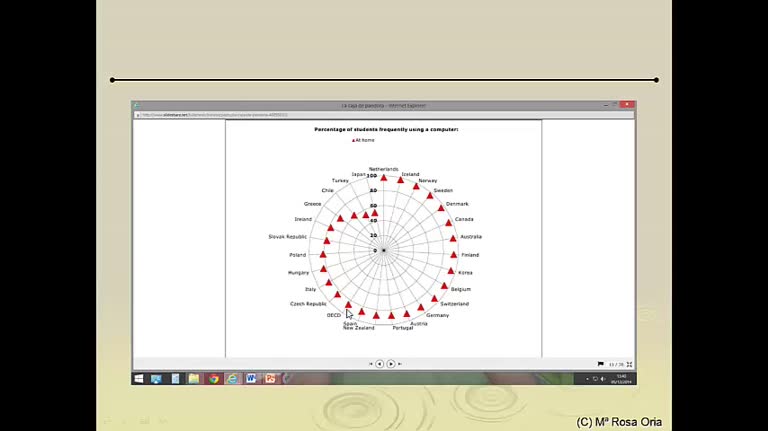Open PowerPoint from the taskbar

[270, 379]
